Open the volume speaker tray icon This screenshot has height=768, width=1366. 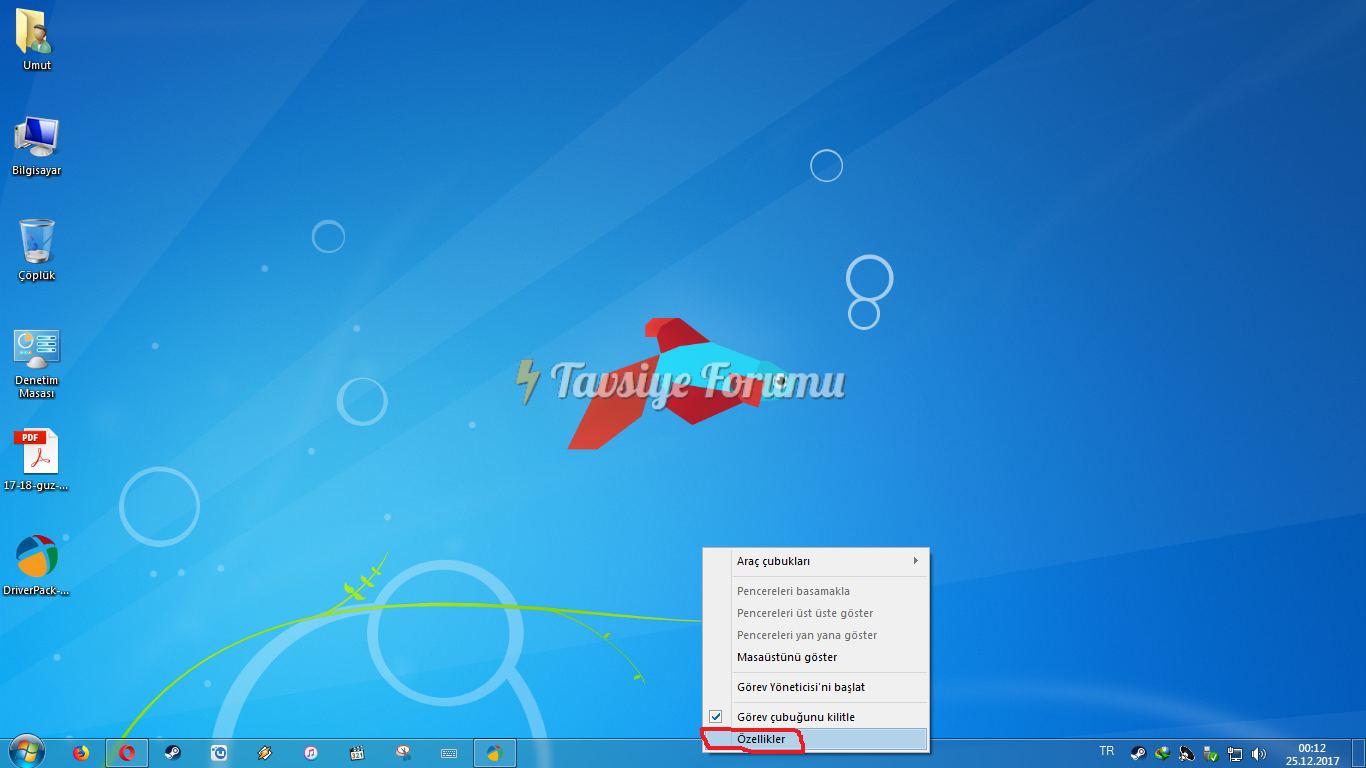(x=1259, y=754)
